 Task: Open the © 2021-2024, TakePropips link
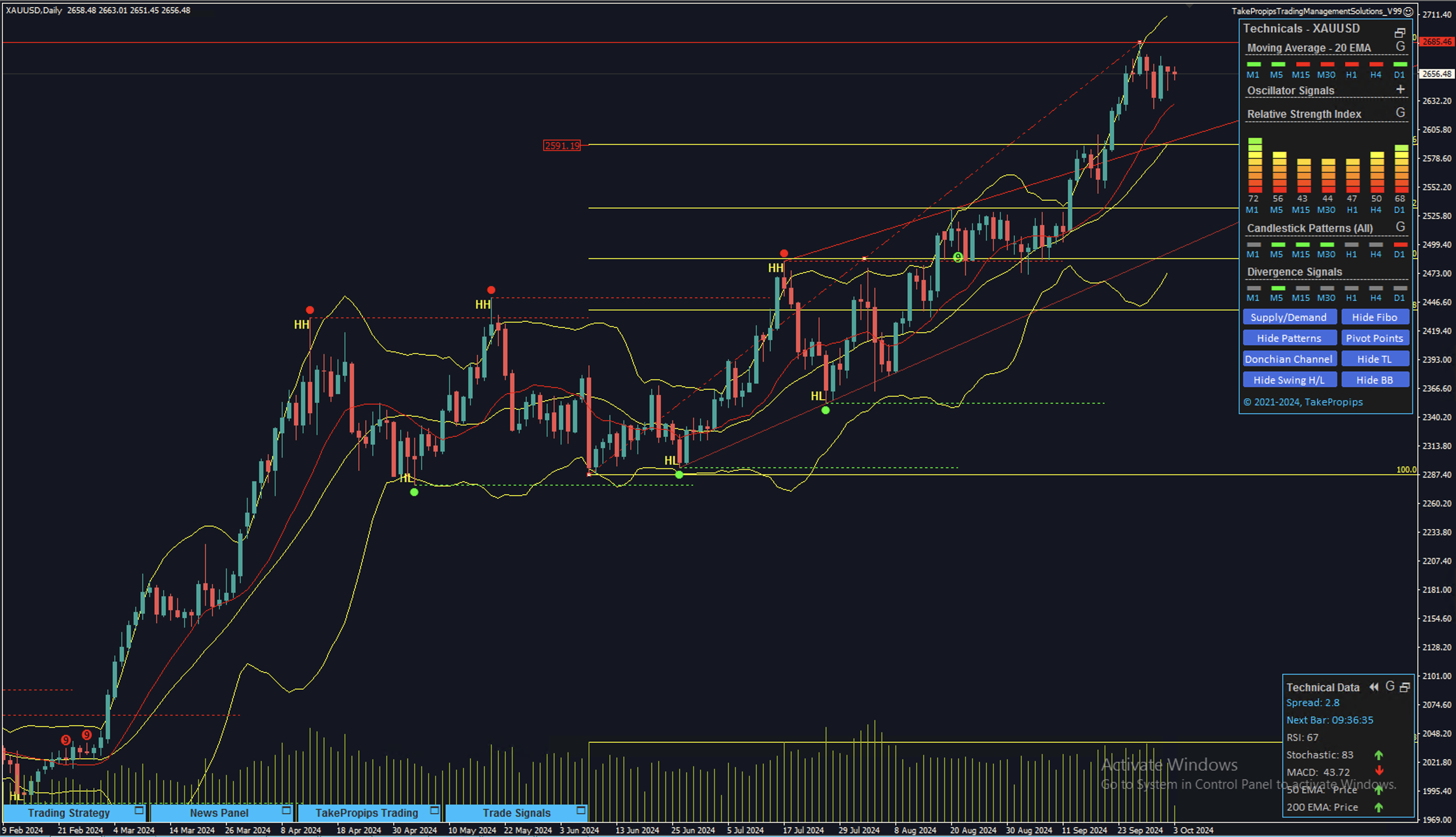click(x=1303, y=402)
